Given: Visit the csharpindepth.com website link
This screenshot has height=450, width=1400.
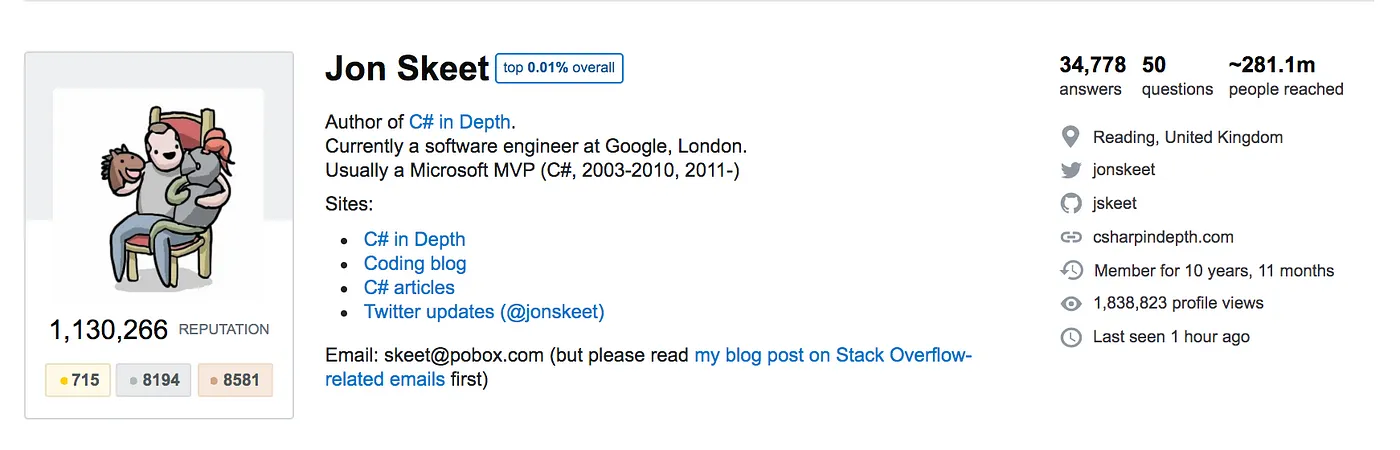Looking at the screenshot, I should (x=1163, y=238).
